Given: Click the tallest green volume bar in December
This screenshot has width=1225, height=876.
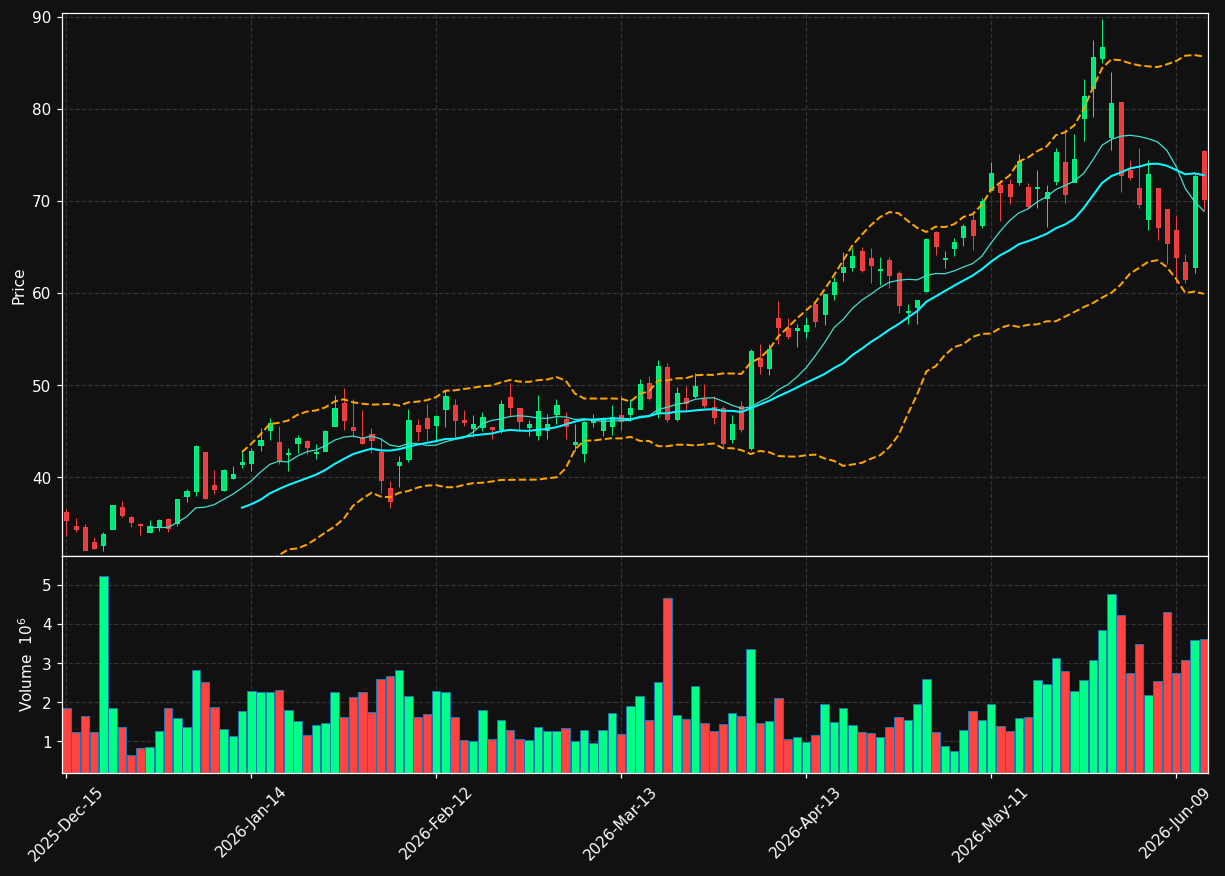Looking at the screenshot, I should pos(104,674).
